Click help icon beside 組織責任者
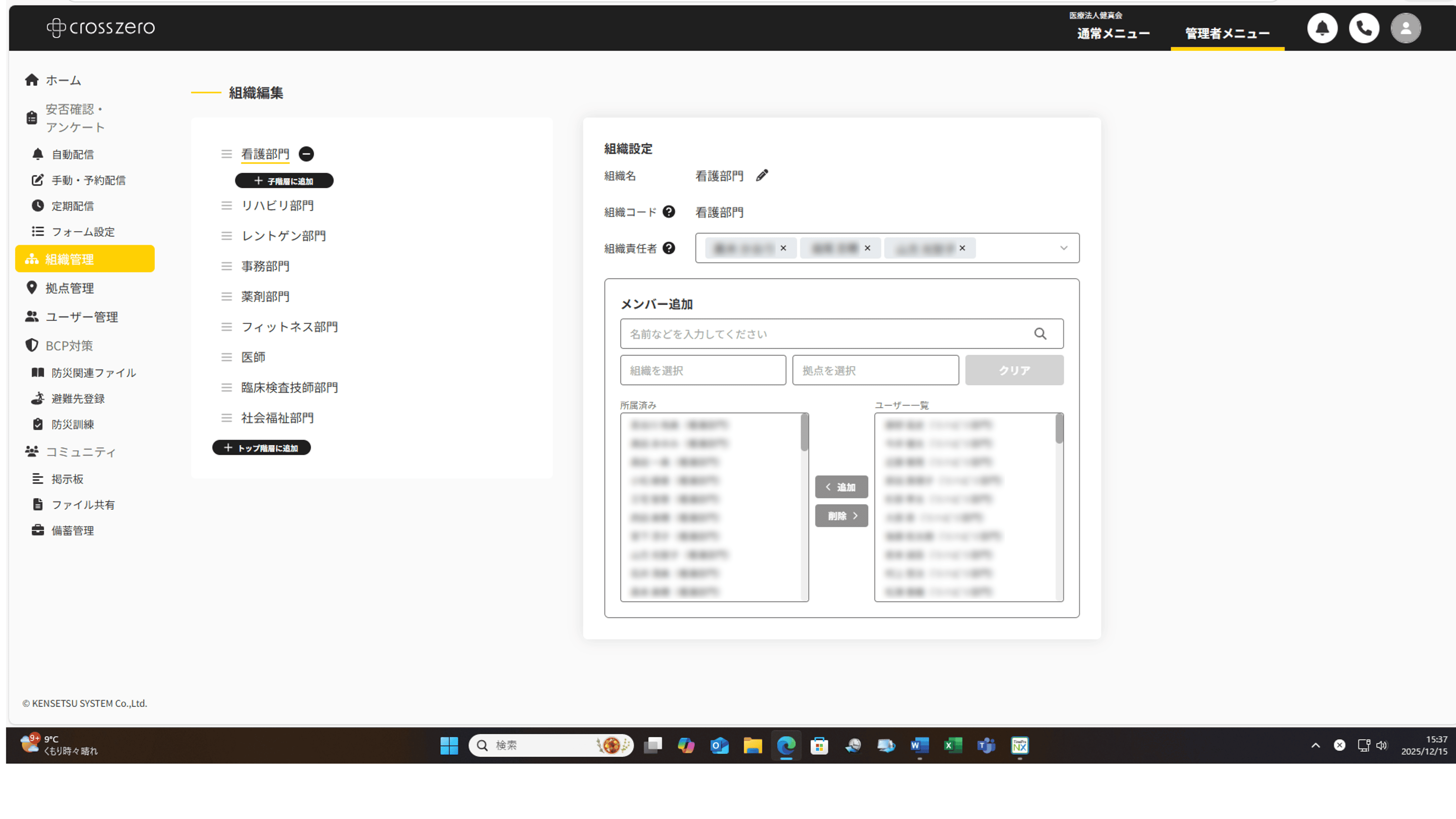Viewport: 1456px width, 819px height. (669, 248)
